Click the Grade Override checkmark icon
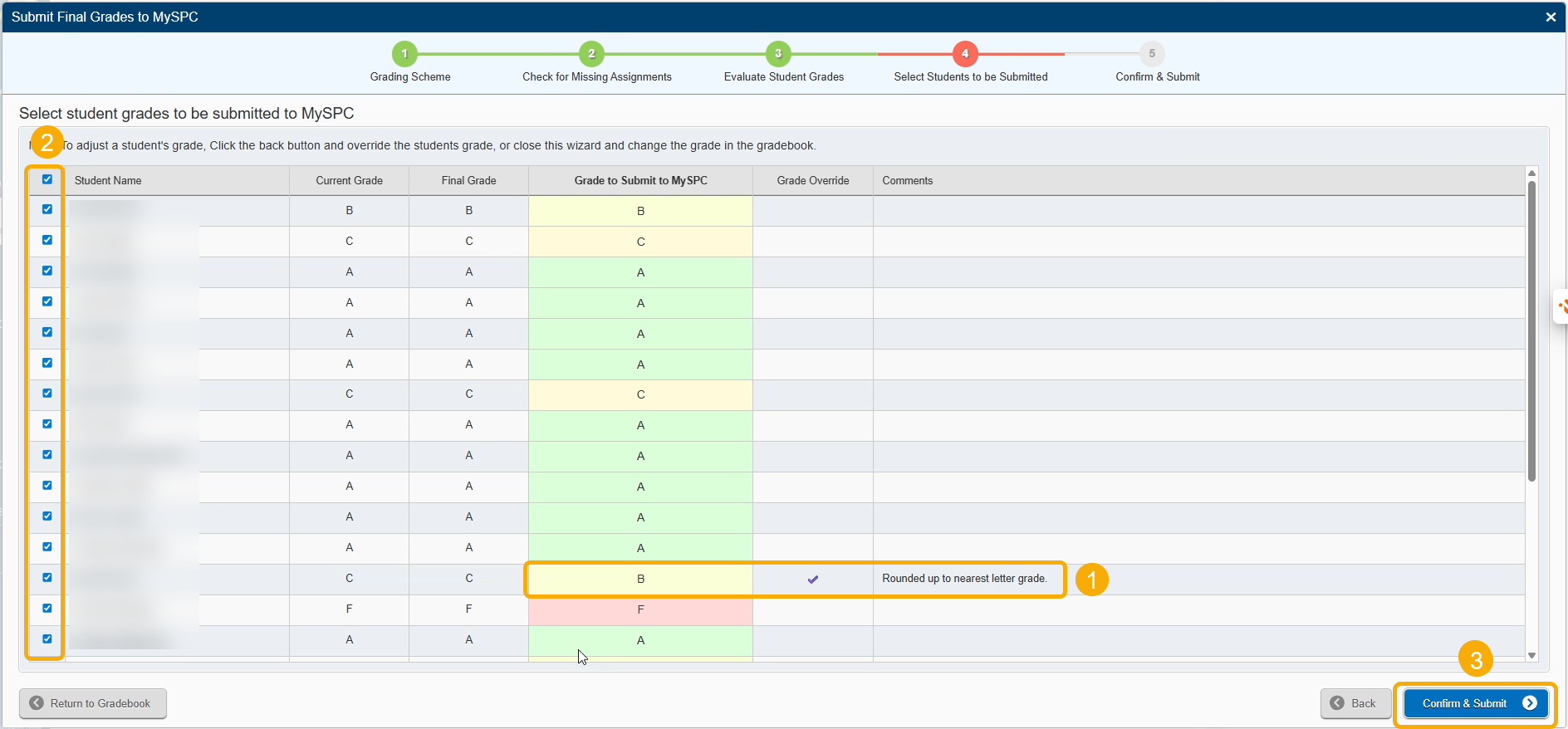The image size is (1568, 729). (x=813, y=580)
